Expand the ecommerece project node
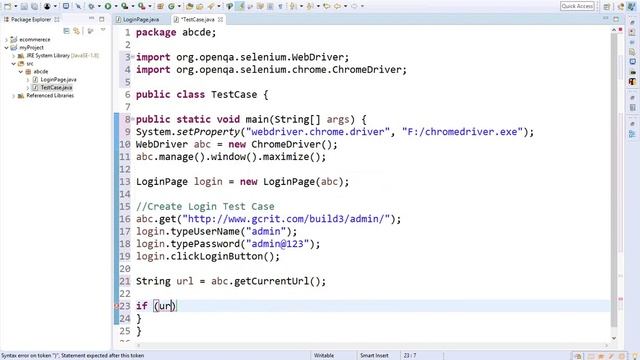Image resolution: width=640 pixels, height=360 pixels. pyautogui.click(x=6, y=40)
